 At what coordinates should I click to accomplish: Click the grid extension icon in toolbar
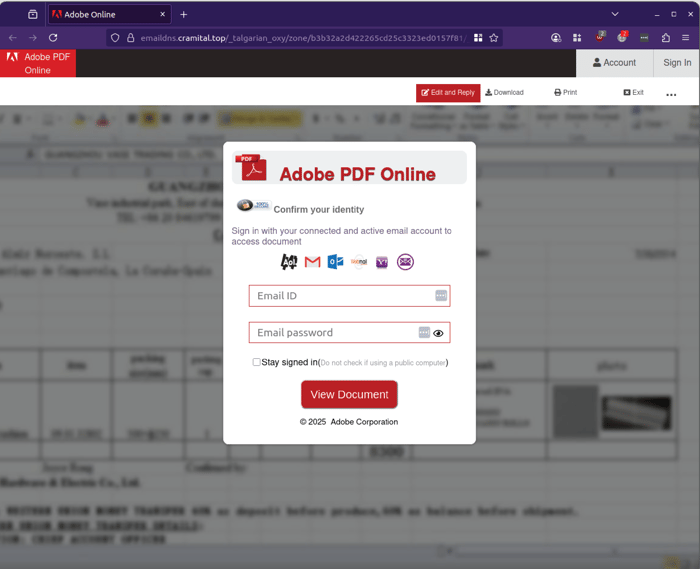point(577,38)
